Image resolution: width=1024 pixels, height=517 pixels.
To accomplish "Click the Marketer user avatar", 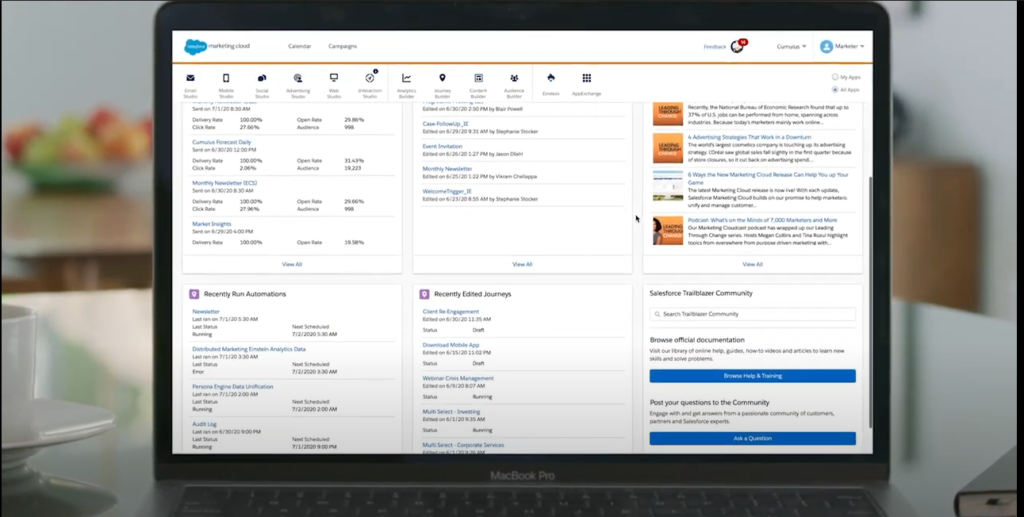I will tap(826, 46).
